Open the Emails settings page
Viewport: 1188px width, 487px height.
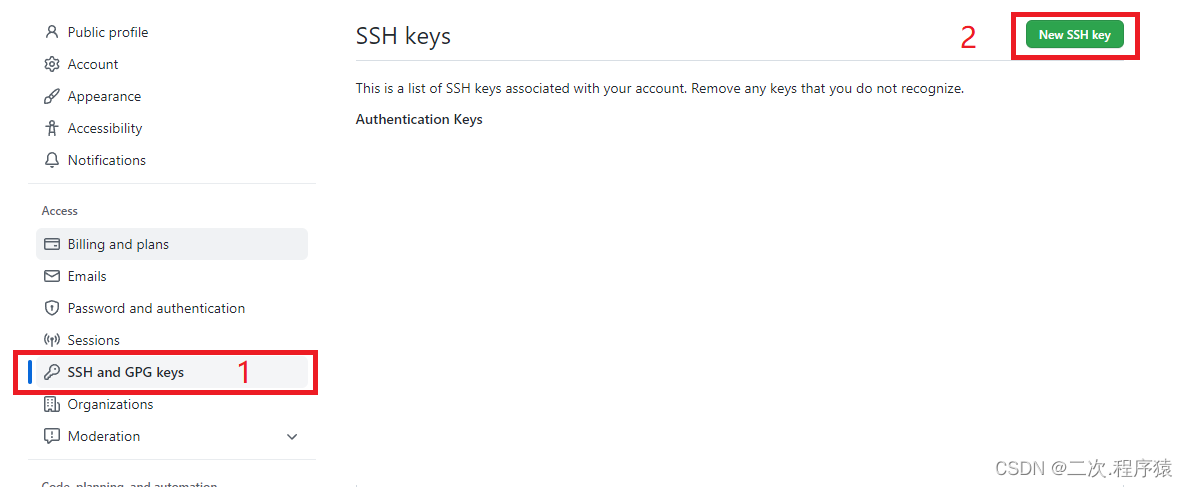click(172, 276)
